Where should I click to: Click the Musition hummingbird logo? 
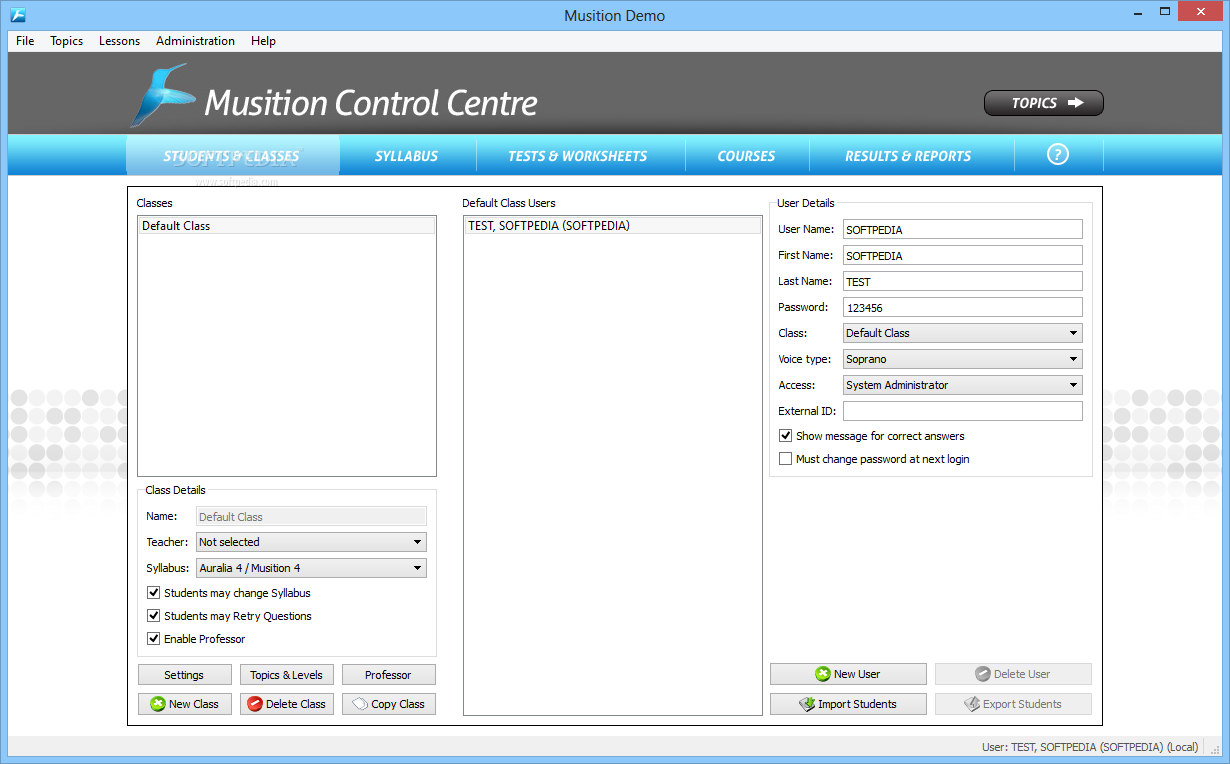pos(161,96)
